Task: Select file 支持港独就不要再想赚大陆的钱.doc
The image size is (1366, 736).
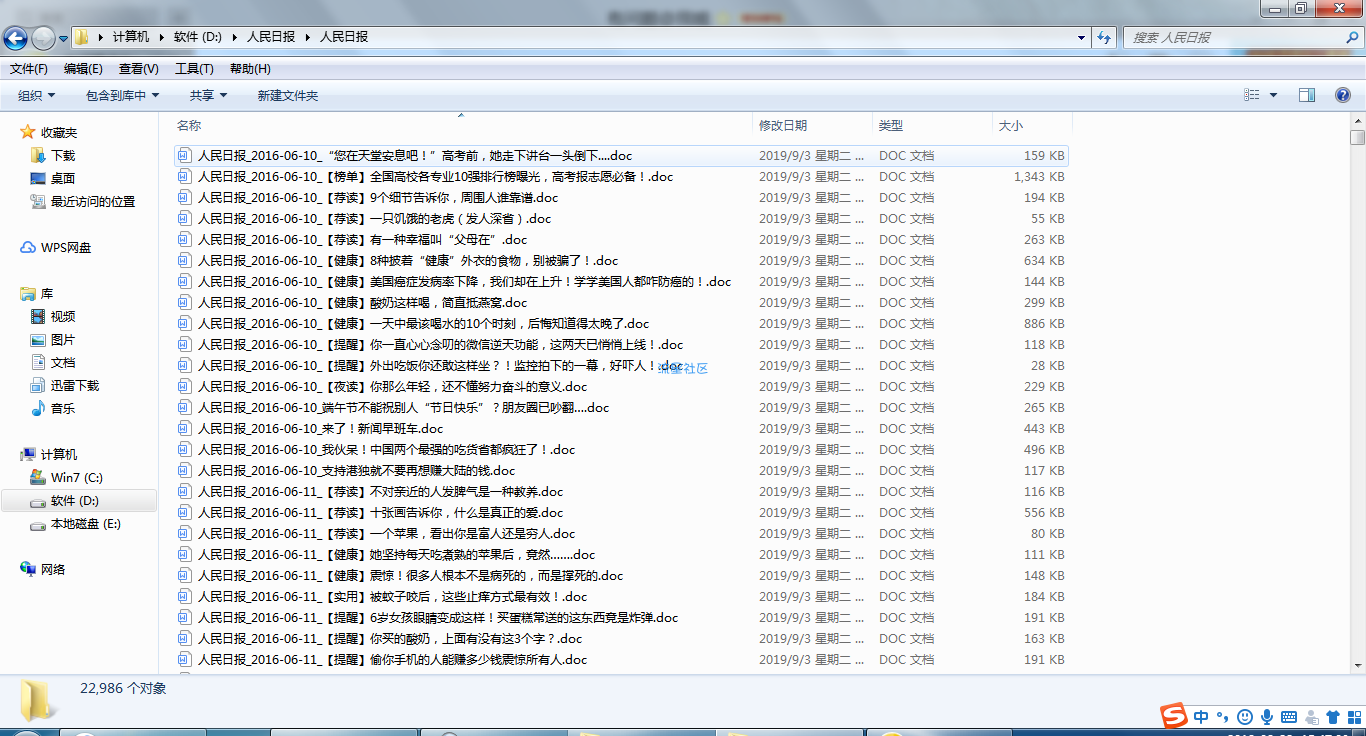Action: click(x=356, y=470)
